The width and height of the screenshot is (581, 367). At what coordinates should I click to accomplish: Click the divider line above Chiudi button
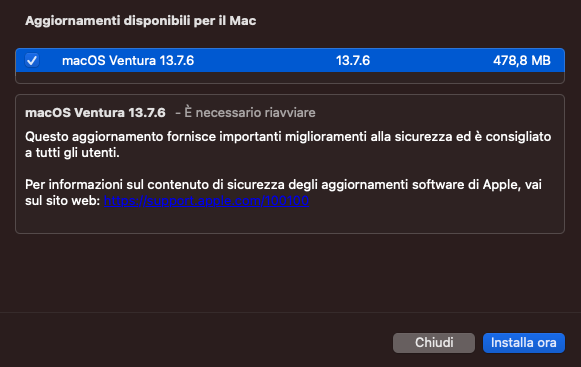[x=290, y=312]
